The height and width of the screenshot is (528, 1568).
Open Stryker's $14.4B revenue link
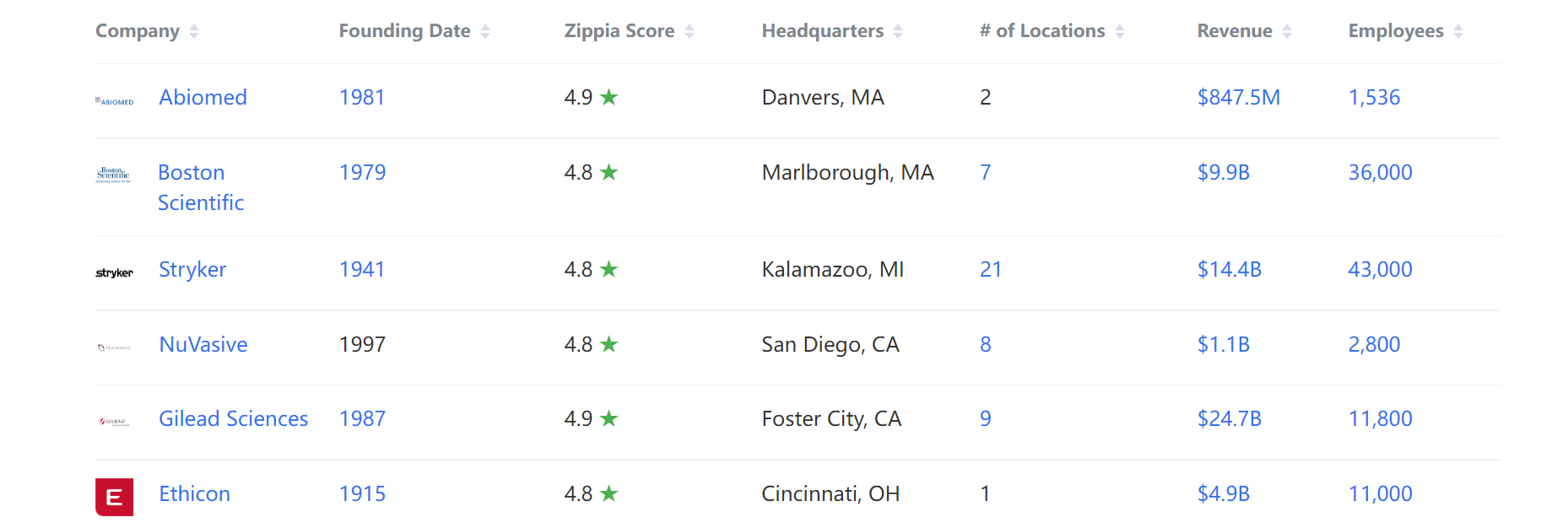pyautogui.click(x=1230, y=270)
